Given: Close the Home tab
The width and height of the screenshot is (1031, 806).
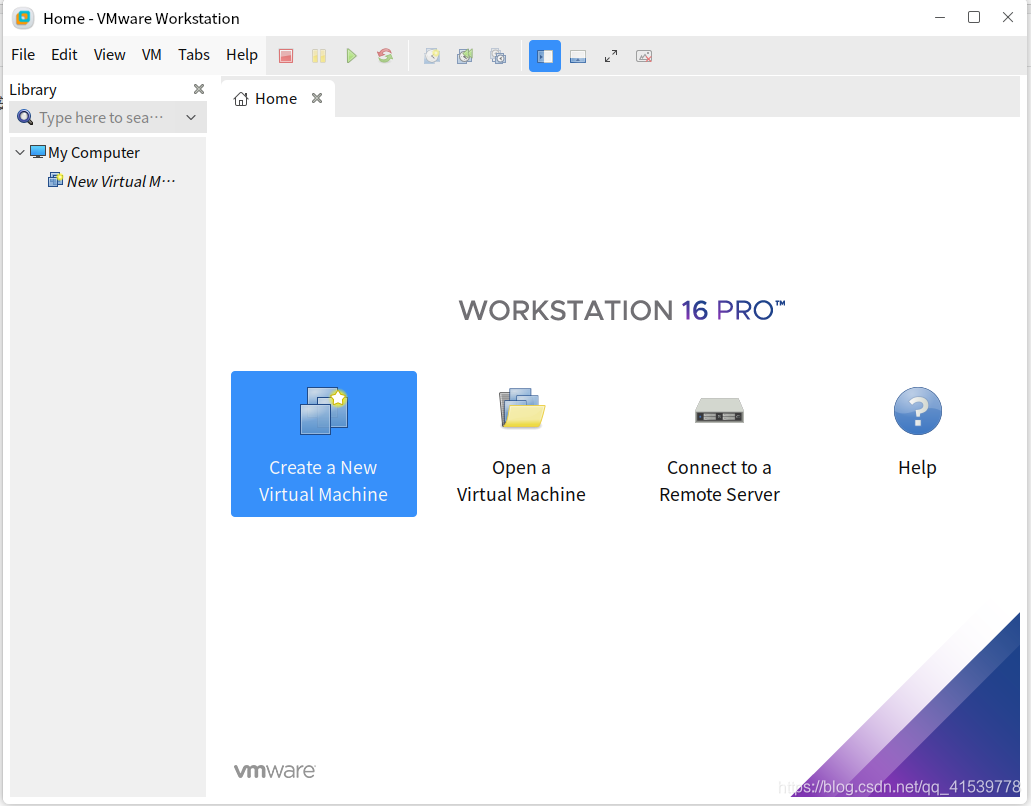Looking at the screenshot, I should pos(317,98).
